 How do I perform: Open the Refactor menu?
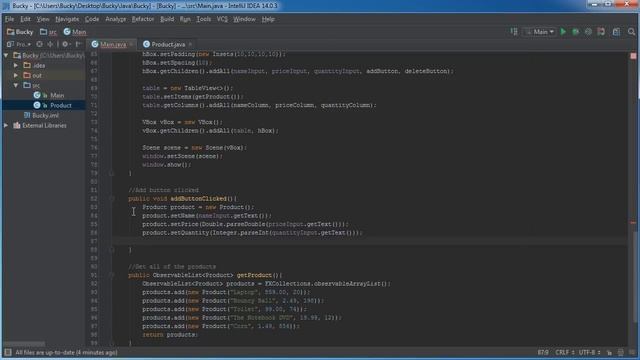pyautogui.click(x=143, y=19)
